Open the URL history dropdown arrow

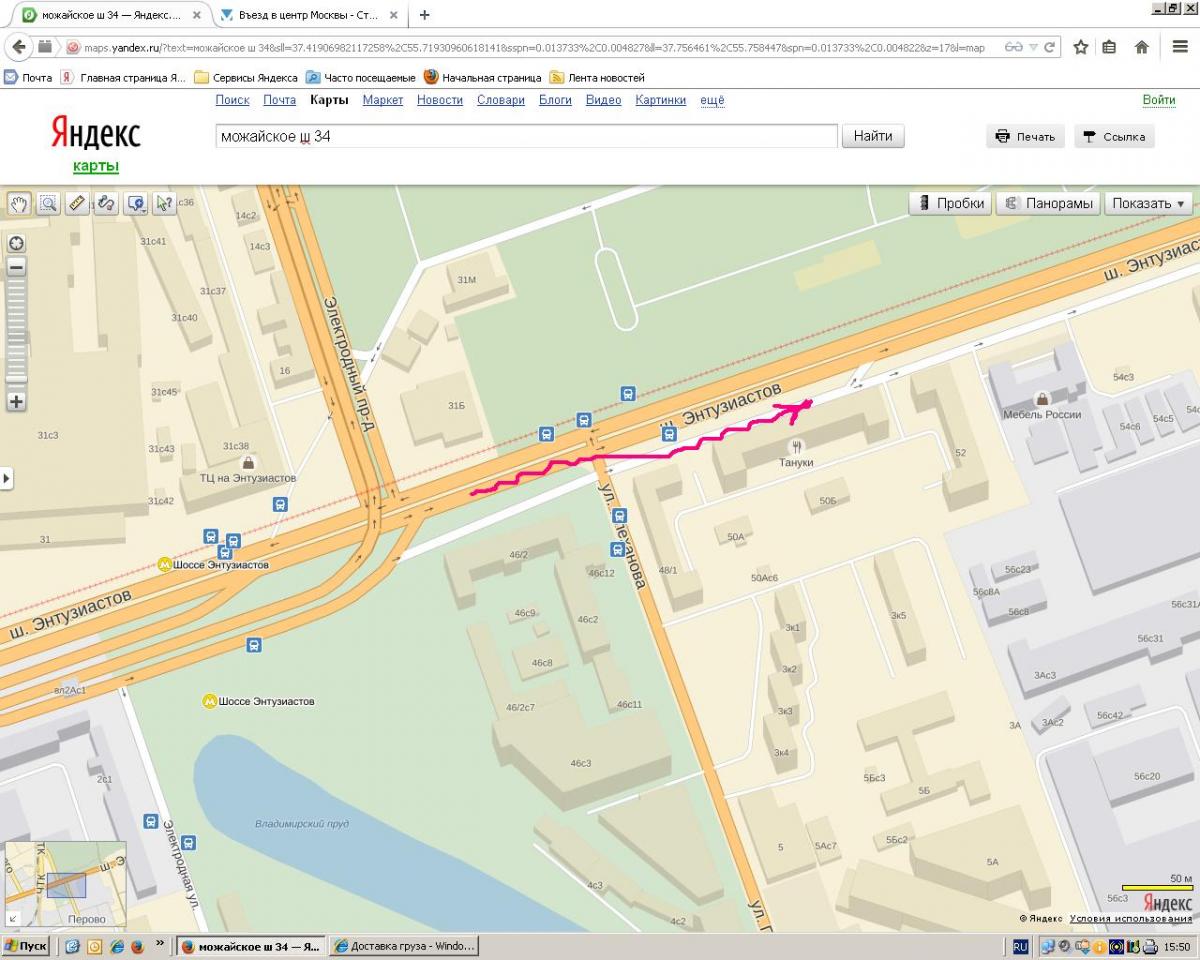[x=1034, y=47]
